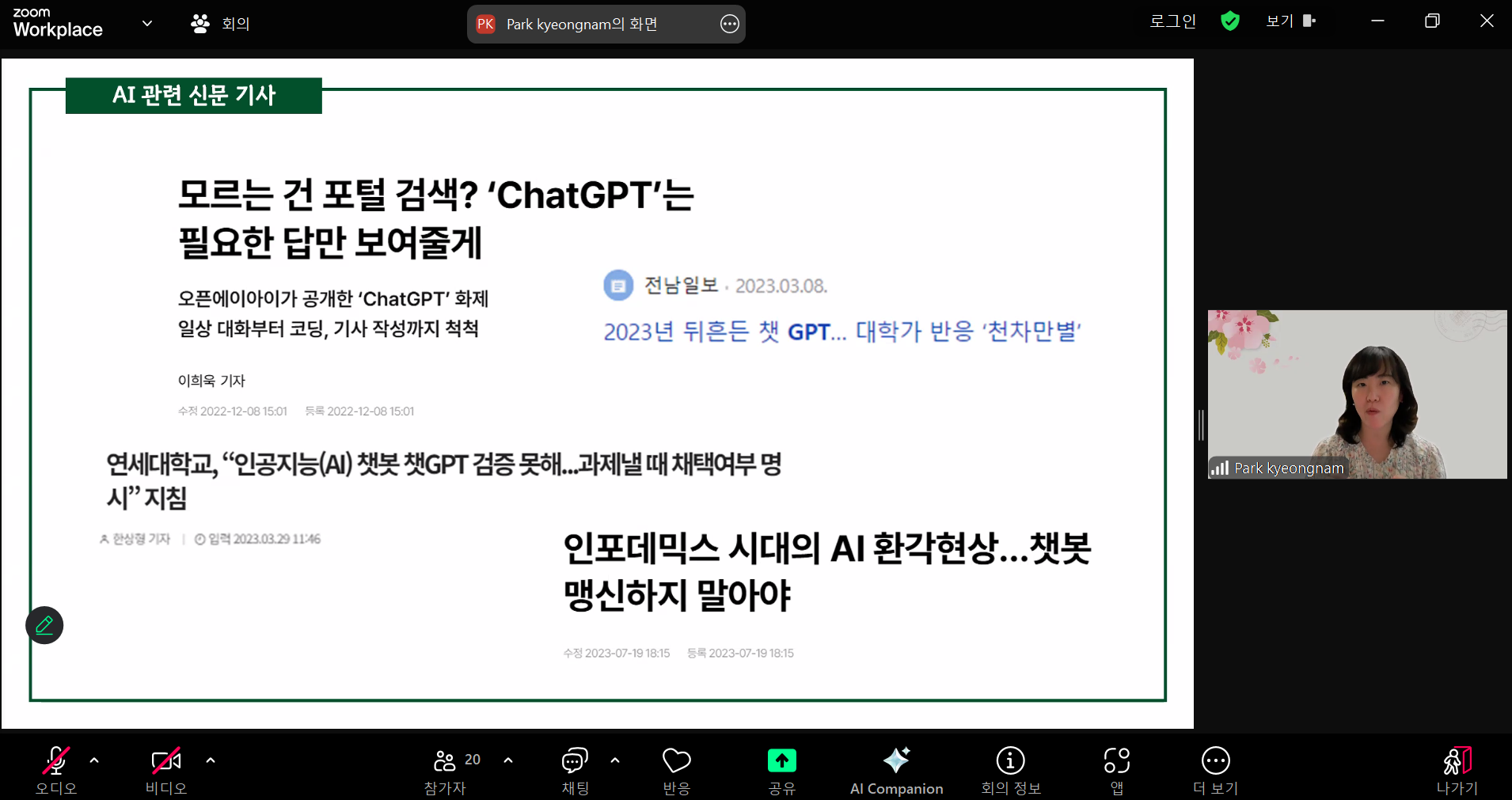Close the Zoom window
Screen dimensions: 1512x800
pyautogui.click(x=1487, y=21)
